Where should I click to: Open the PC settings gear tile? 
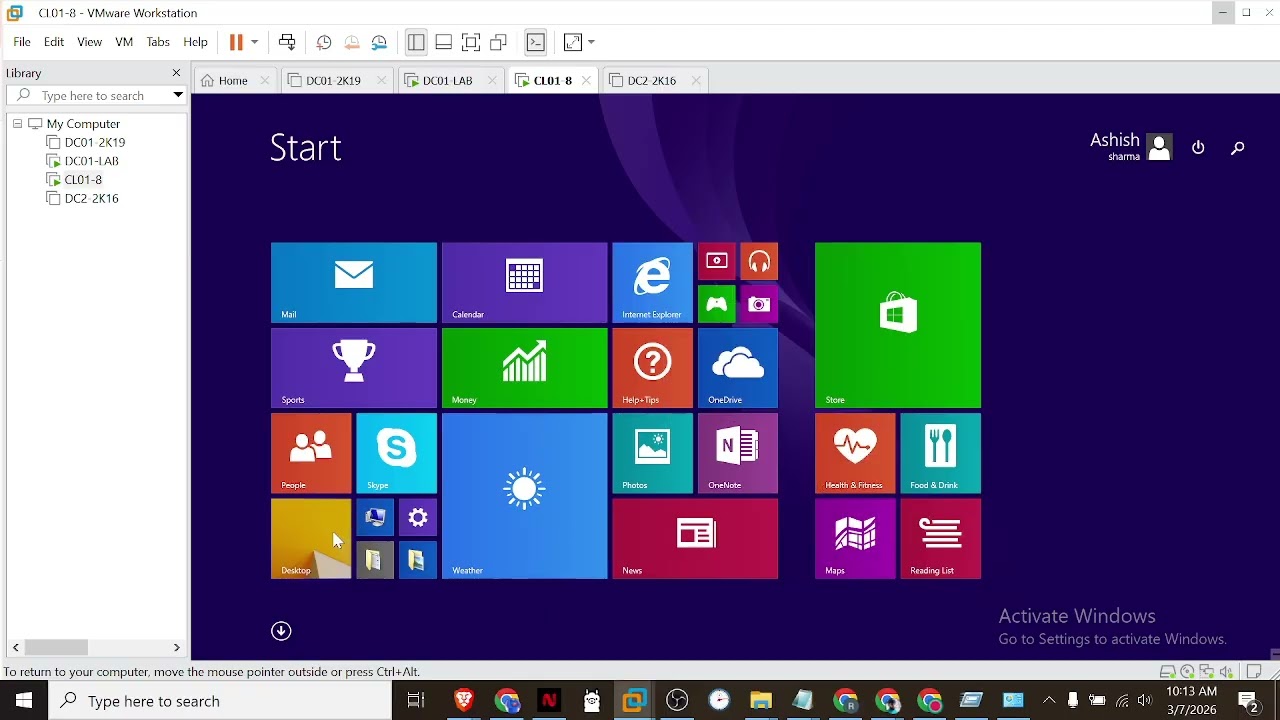coord(418,518)
